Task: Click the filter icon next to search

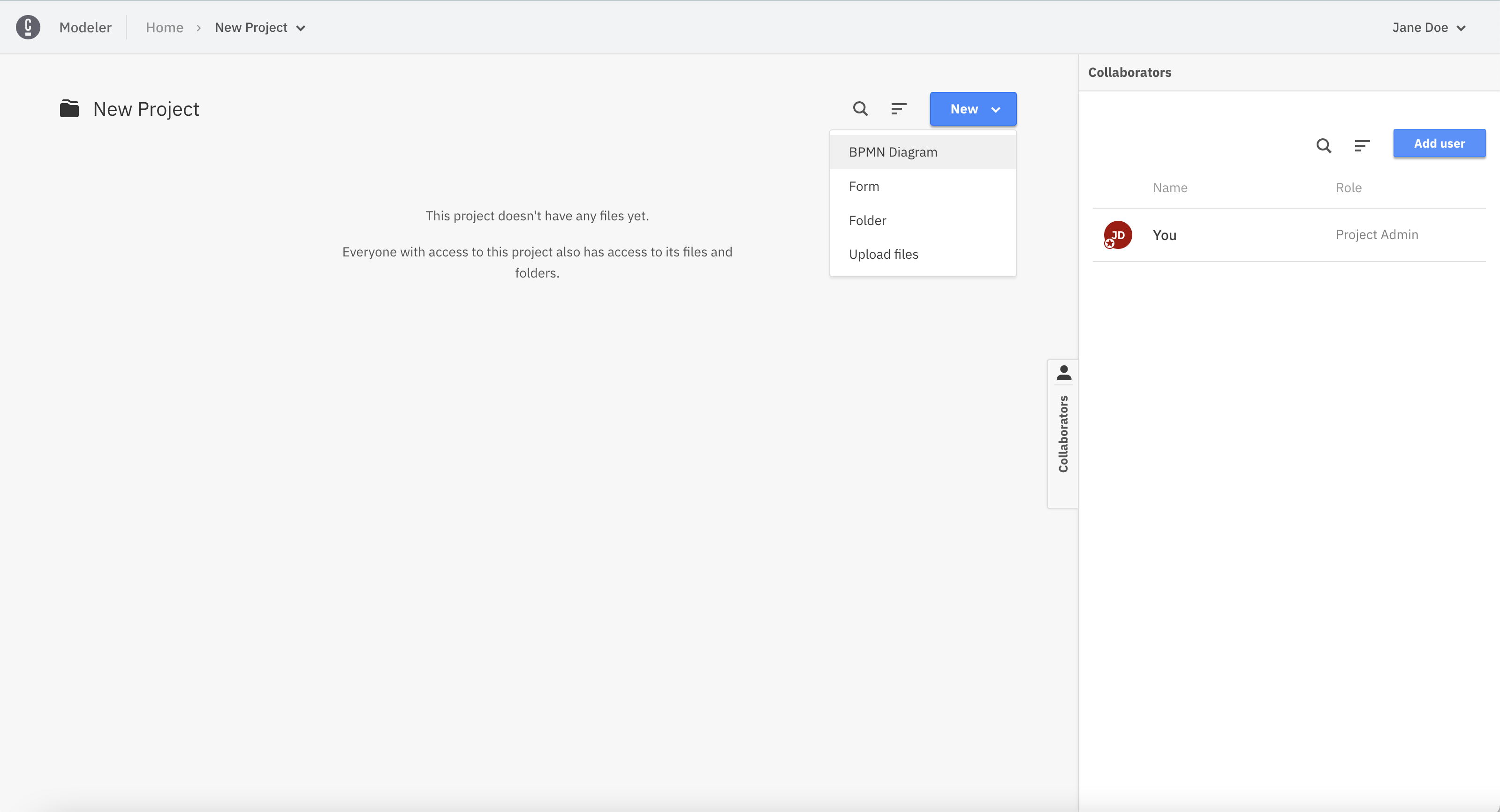Action: pos(898,109)
